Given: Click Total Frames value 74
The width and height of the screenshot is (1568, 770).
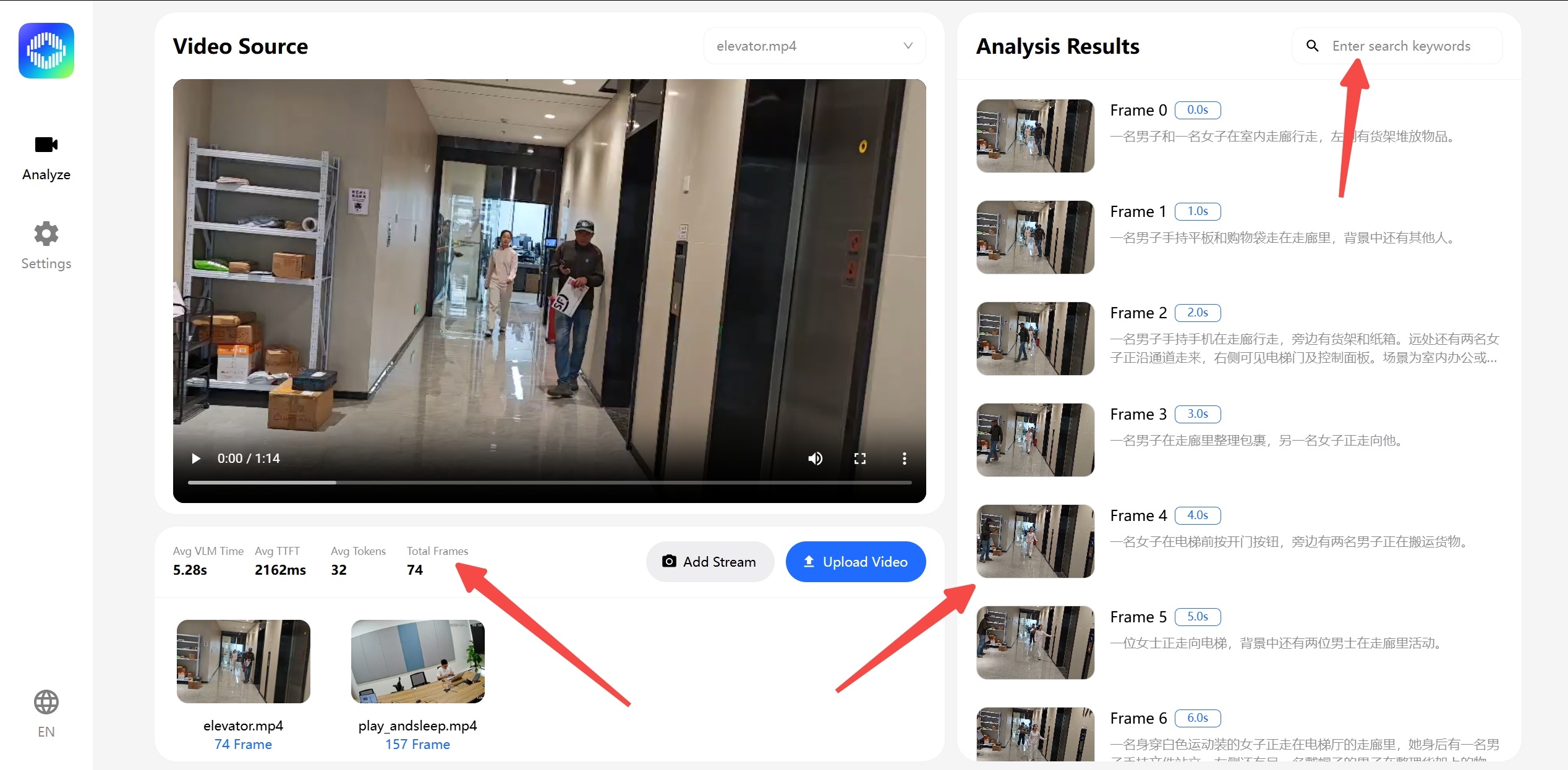Looking at the screenshot, I should point(415,570).
